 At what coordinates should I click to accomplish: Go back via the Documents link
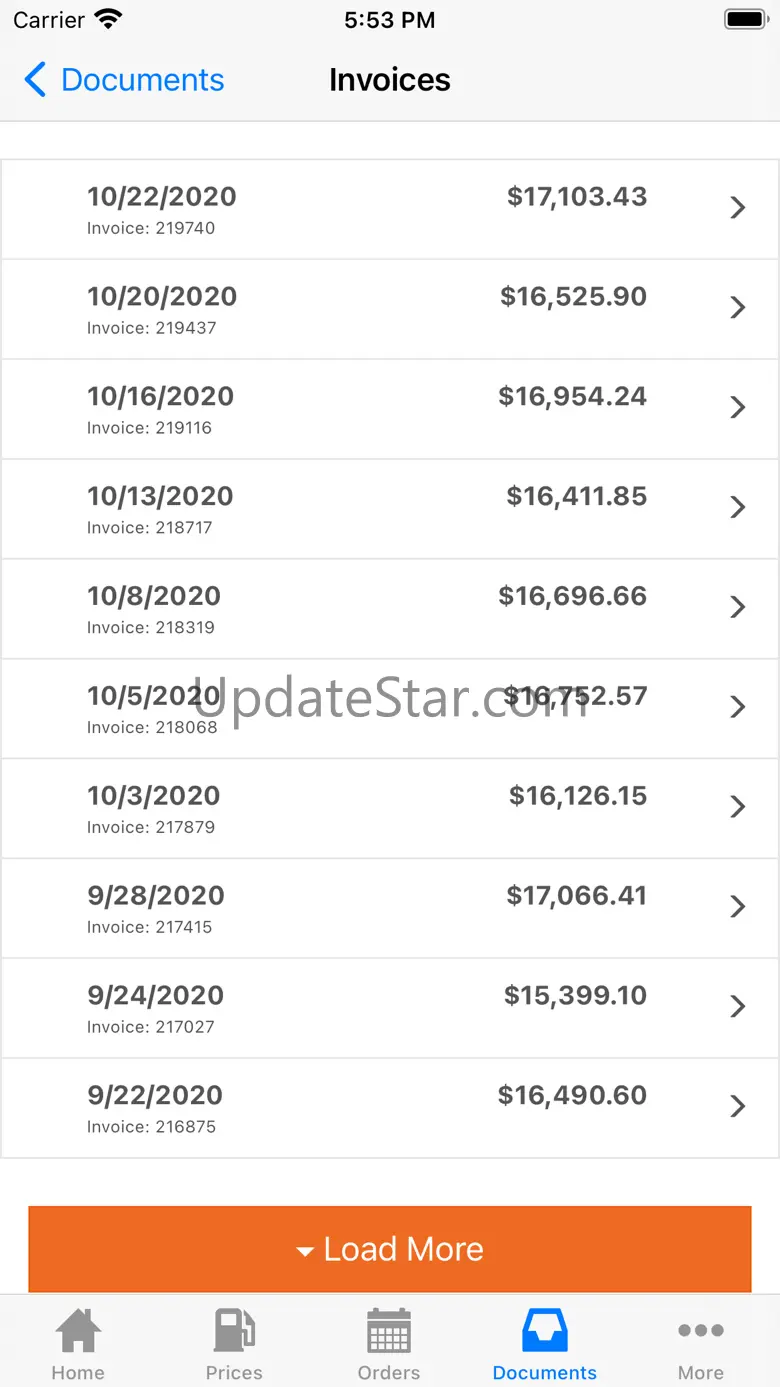click(x=142, y=80)
